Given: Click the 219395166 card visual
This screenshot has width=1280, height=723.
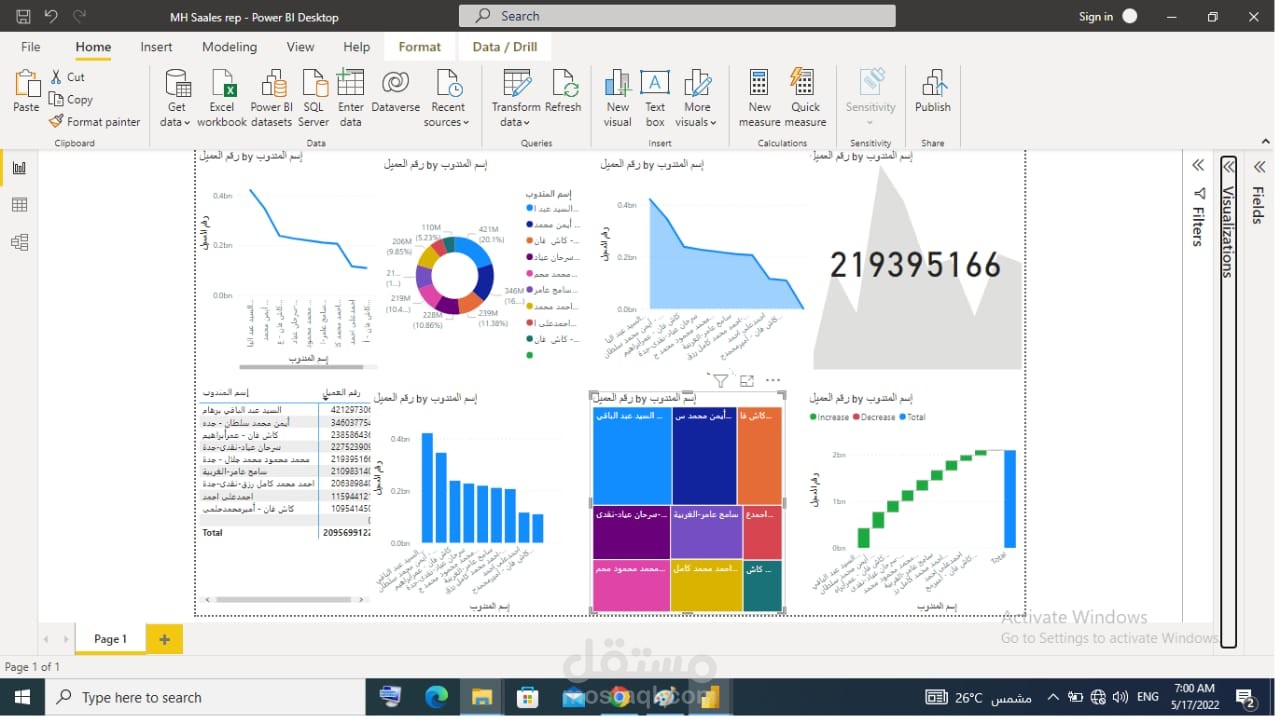Looking at the screenshot, I should coord(915,265).
